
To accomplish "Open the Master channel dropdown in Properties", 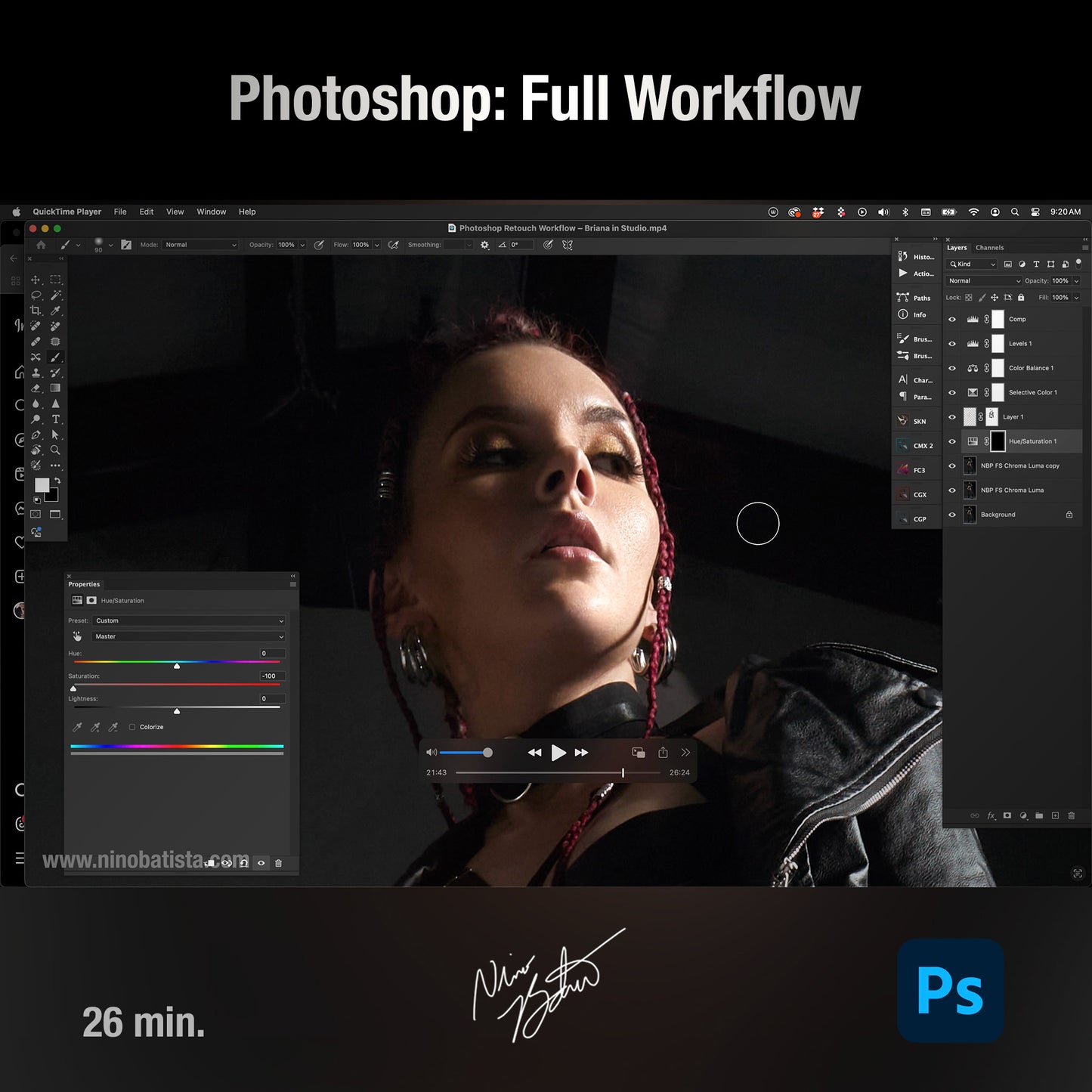I will pyautogui.click(x=187, y=636).
